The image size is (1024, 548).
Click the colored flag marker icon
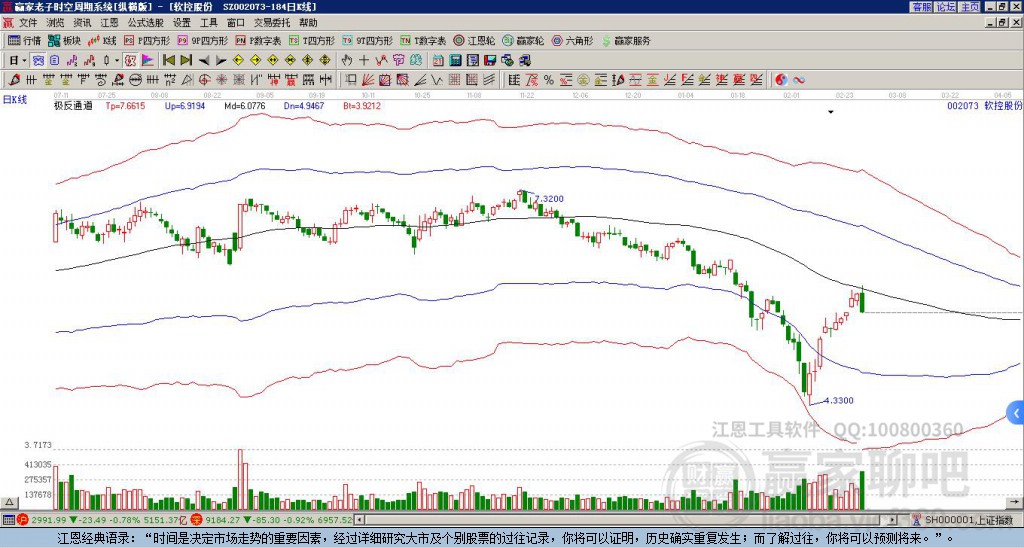(x=148, y=61)
